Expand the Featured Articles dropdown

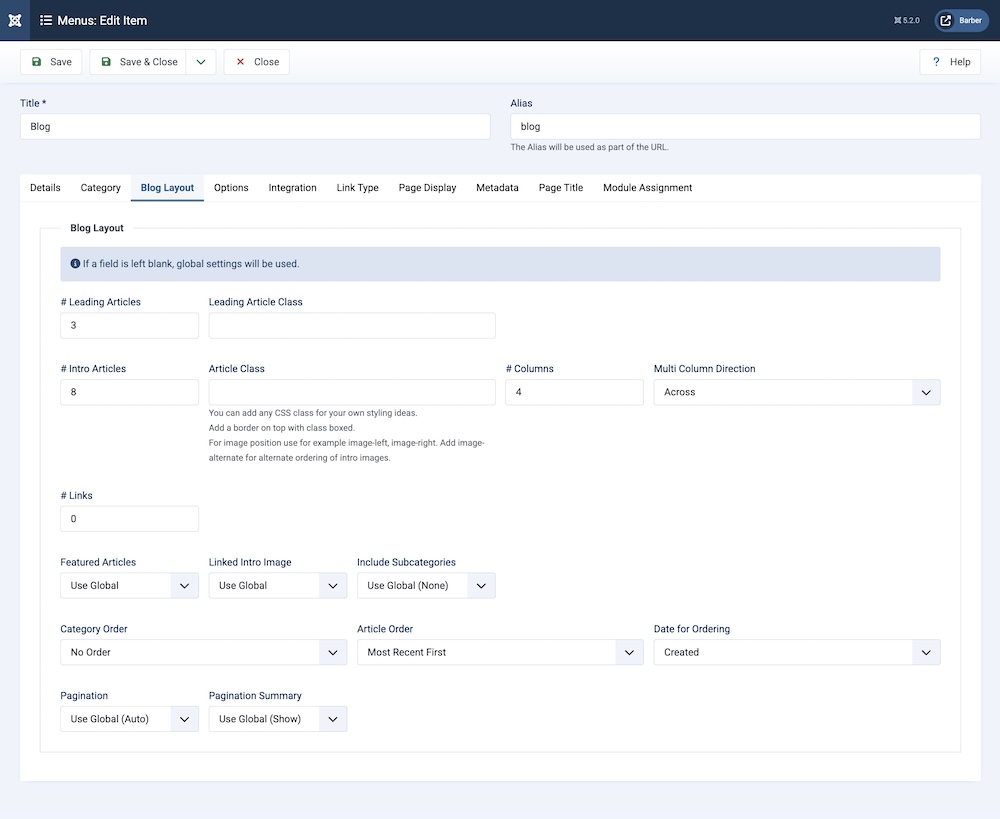tap(129, 585)
